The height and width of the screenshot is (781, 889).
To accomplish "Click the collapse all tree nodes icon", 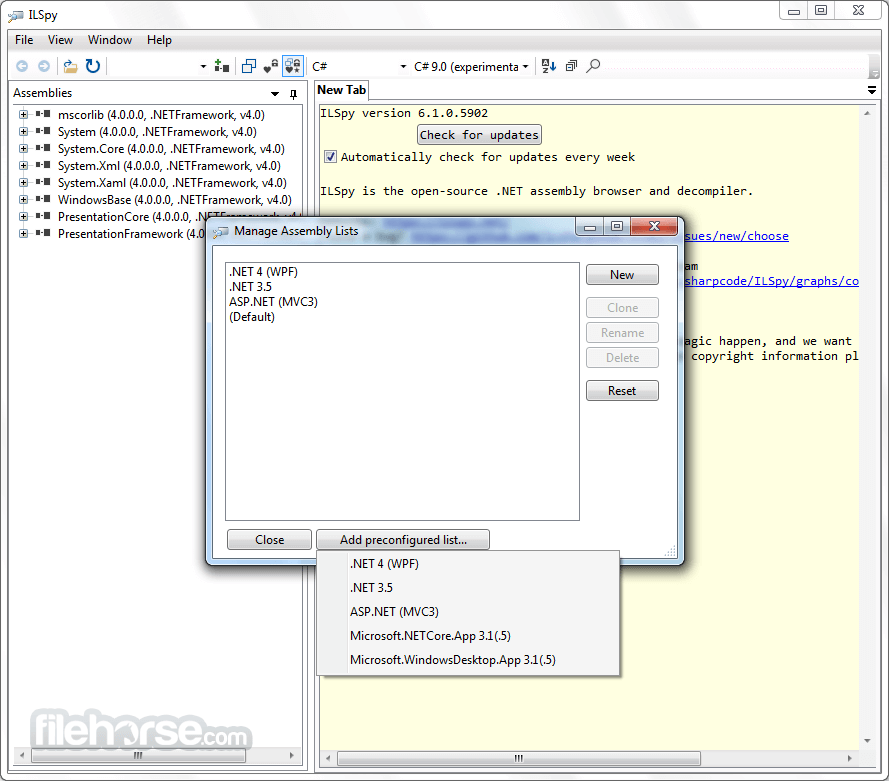I will point(571,66).
